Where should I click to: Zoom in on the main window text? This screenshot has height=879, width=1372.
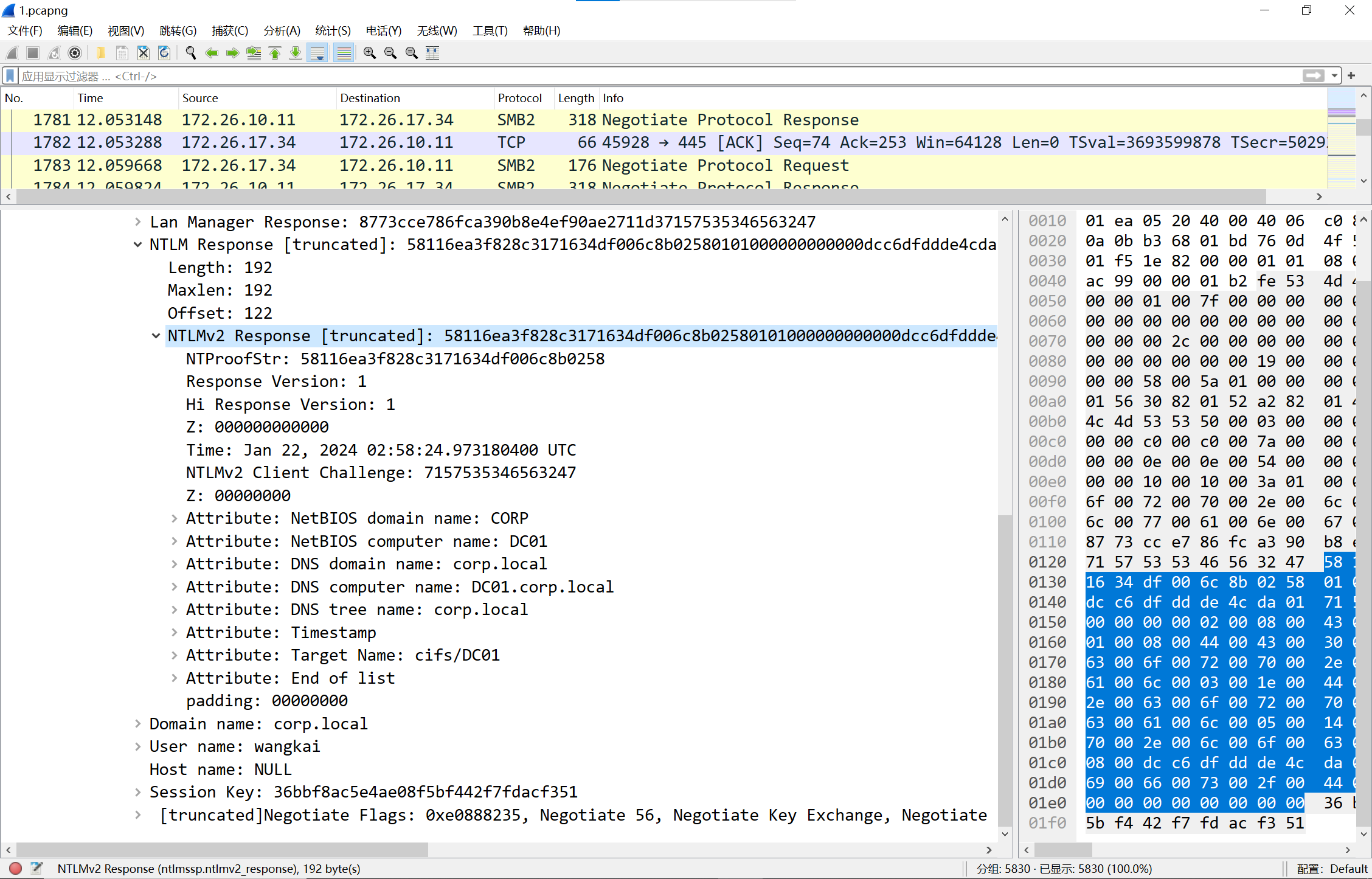click(369, 53)
